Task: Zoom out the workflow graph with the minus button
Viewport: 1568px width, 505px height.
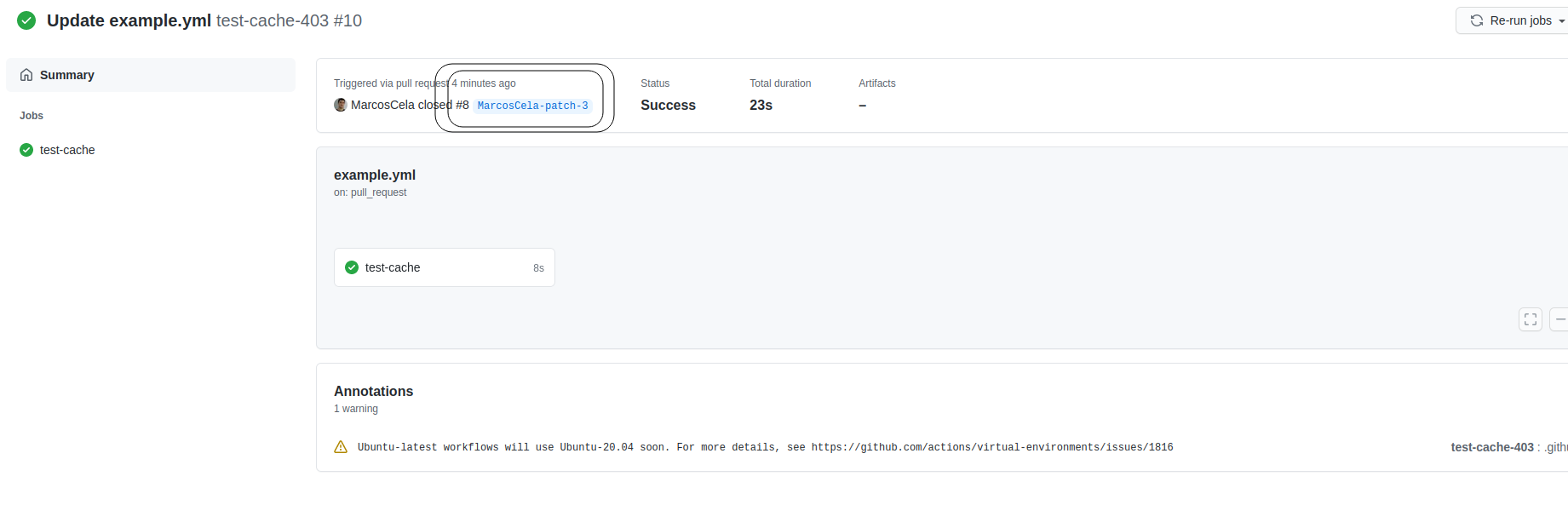Action: point(1559,319)
